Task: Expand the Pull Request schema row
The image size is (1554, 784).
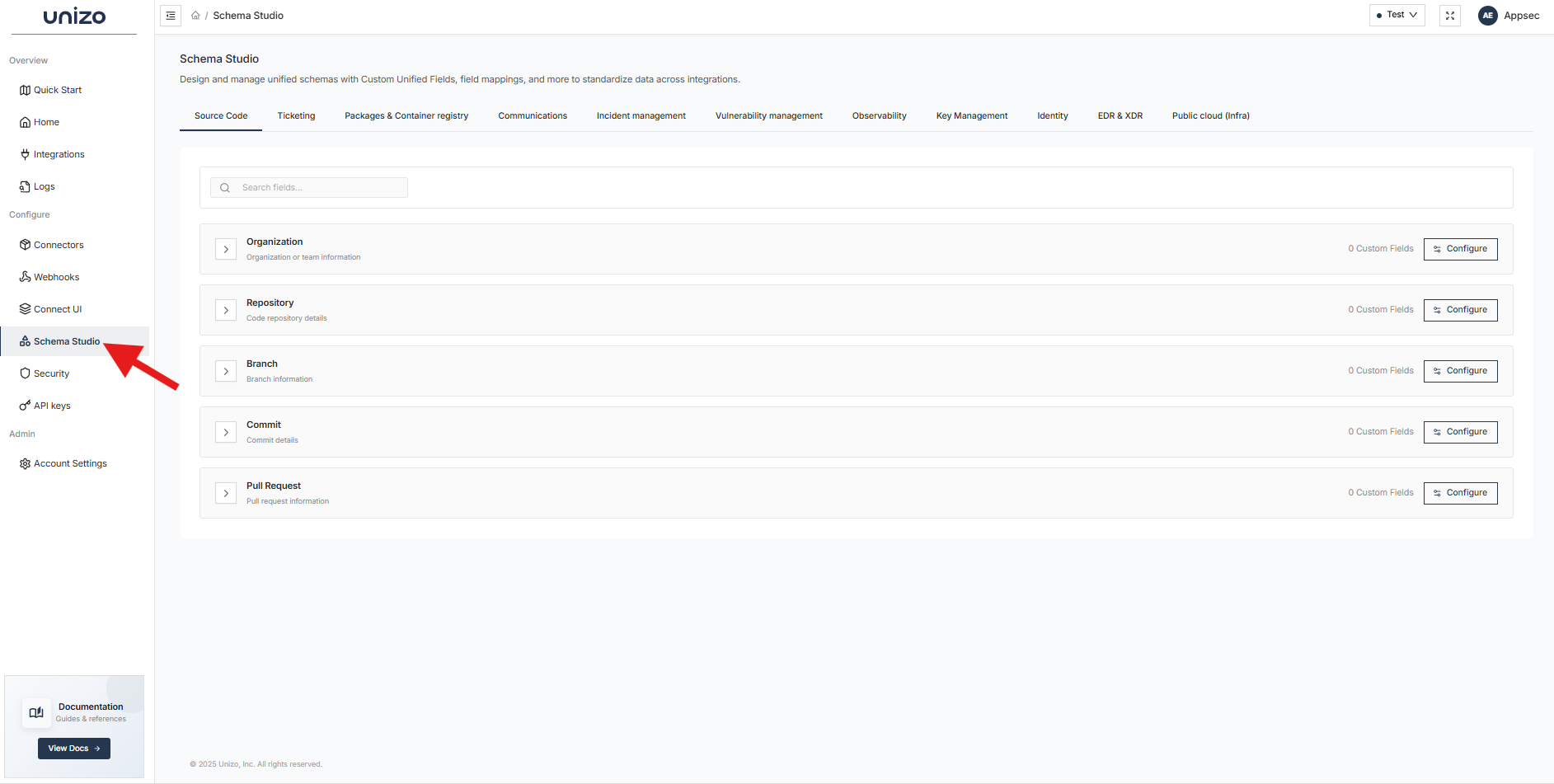Action: pos(225,492)
